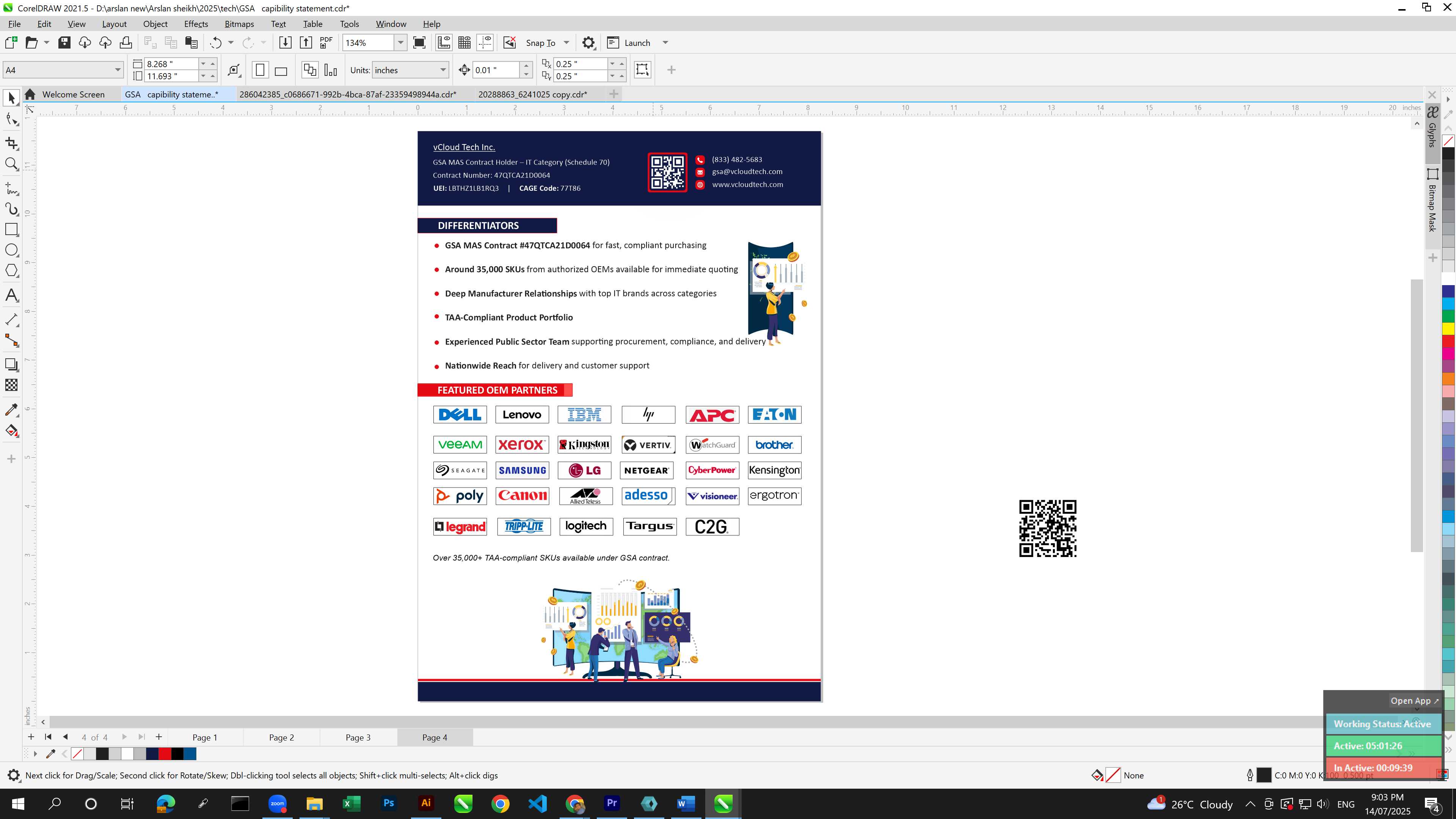Toggle Treat as filled option
This screenshot has width=1456, height=819.
[x=642, y=69]
